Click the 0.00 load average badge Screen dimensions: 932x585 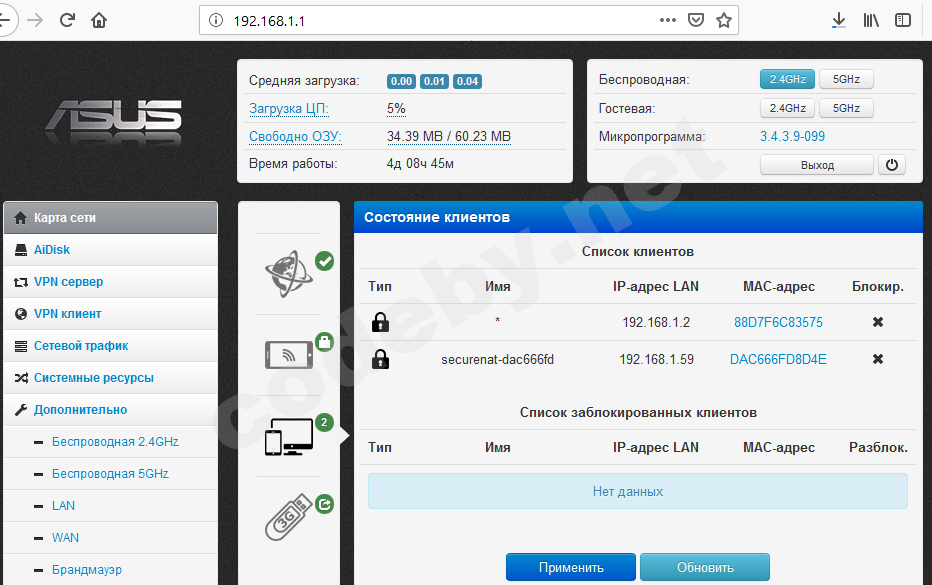coord(401,81)
